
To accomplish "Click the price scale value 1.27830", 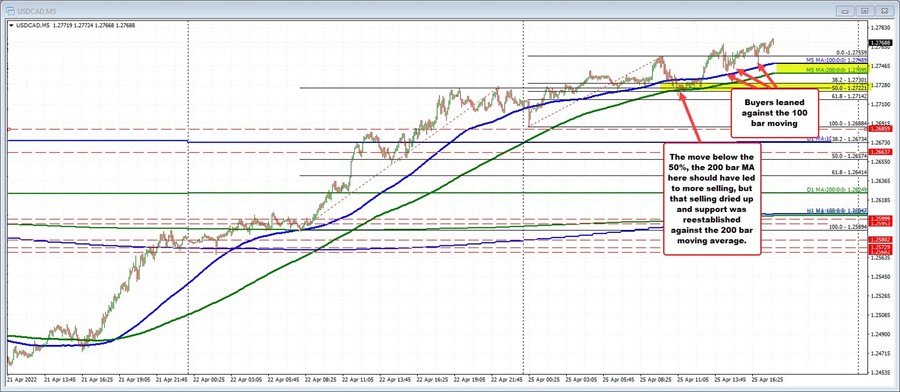I will (880, 28).
